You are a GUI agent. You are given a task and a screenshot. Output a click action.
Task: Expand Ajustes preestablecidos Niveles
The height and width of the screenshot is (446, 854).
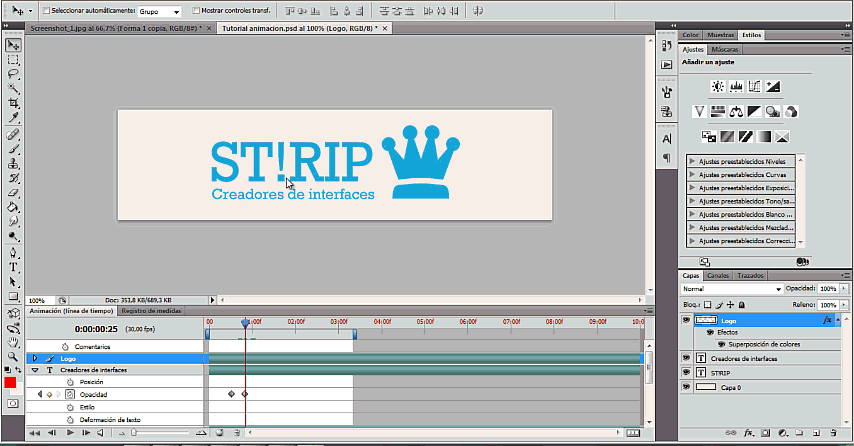click(x=692, y=161)
